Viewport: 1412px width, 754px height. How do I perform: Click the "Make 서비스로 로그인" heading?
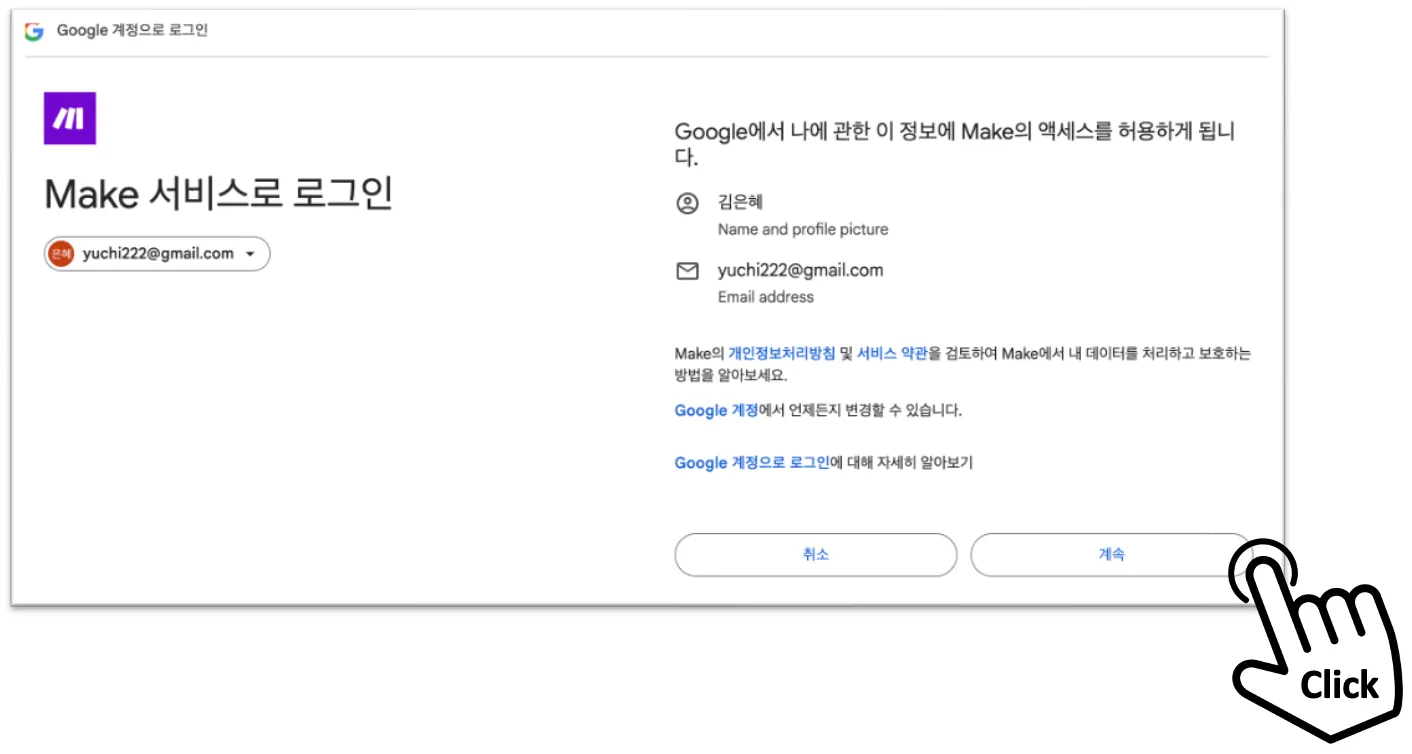(218, 195)
